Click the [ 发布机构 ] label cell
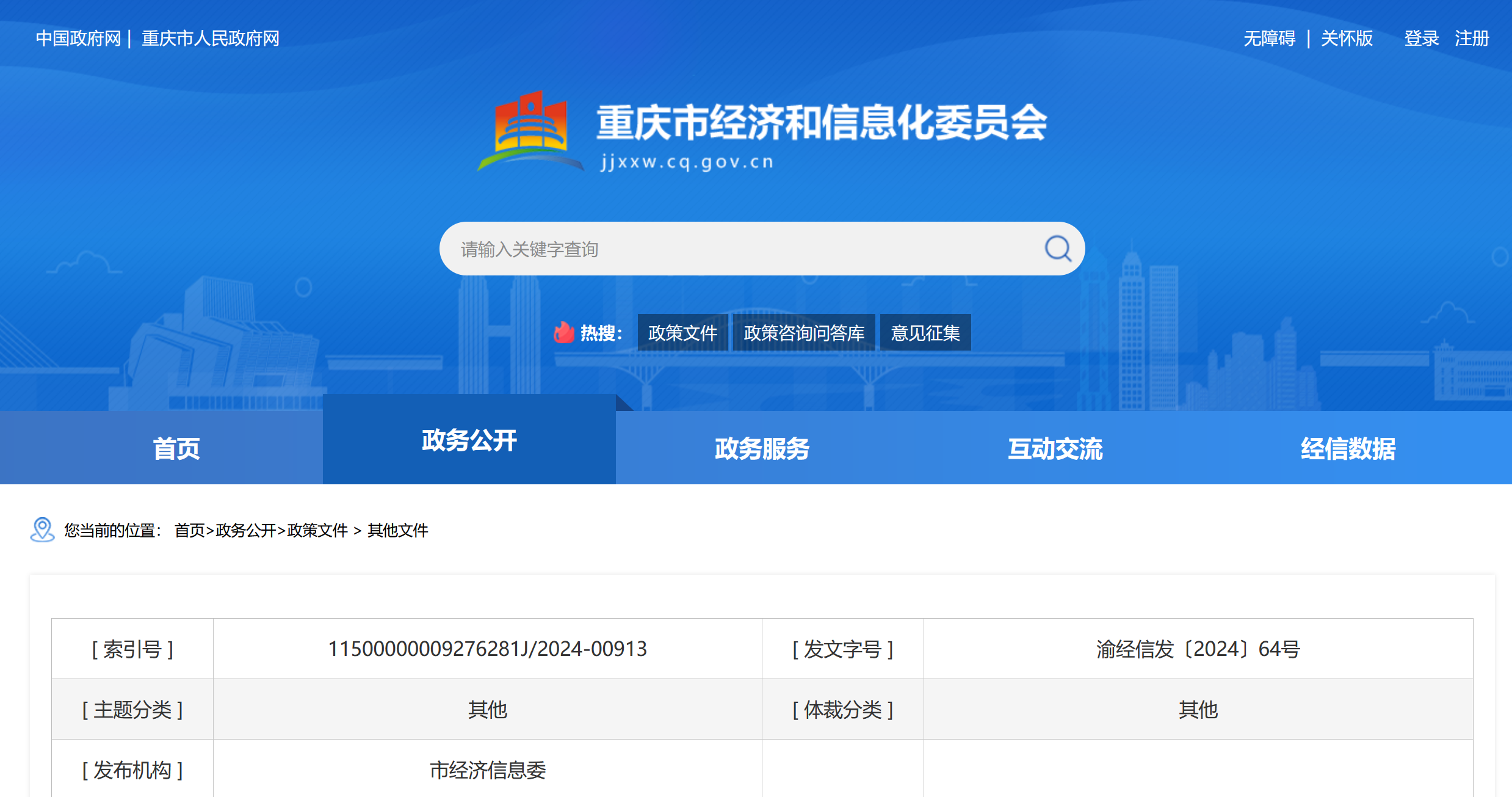The height and width of the screenshot is (797, 1512). coord(132,770)
